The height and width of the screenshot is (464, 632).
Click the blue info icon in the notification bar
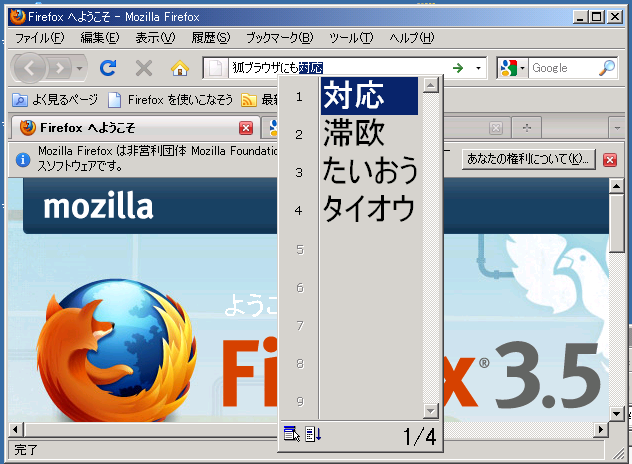tap(23, 160)
